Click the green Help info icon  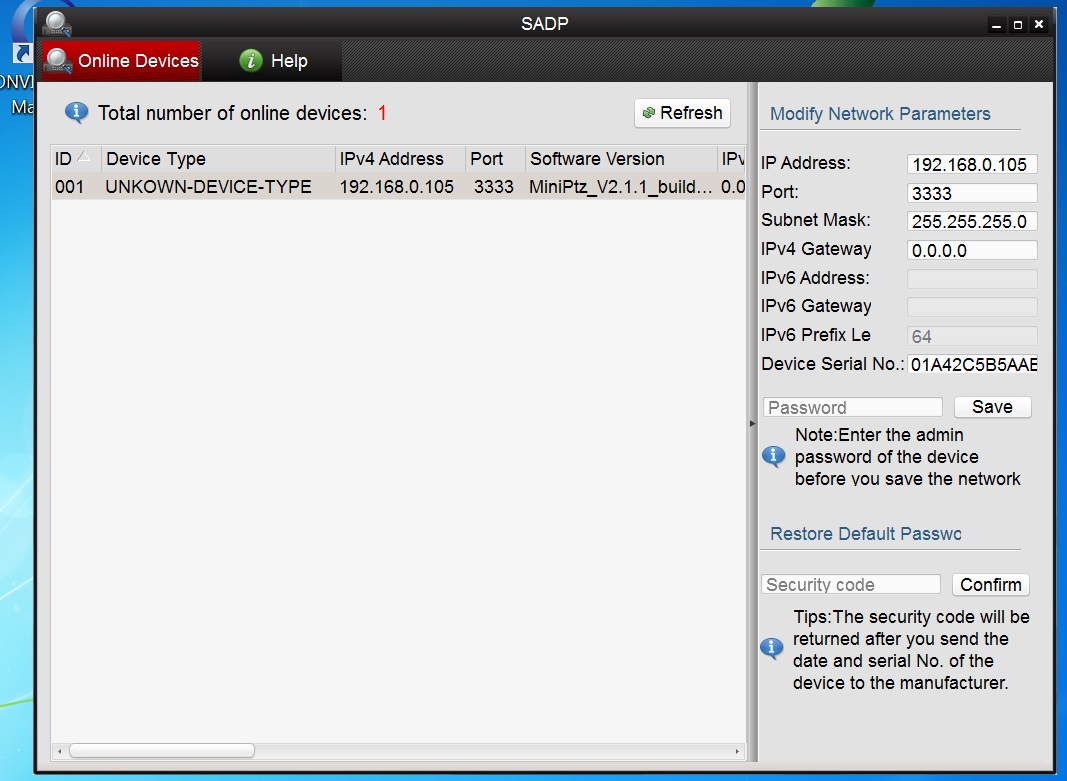[x=250, y=61]
